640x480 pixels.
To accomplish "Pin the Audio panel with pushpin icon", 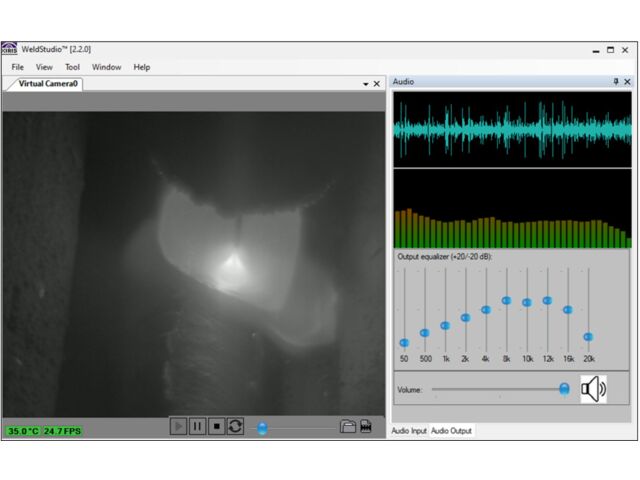I will coord(615,82).
